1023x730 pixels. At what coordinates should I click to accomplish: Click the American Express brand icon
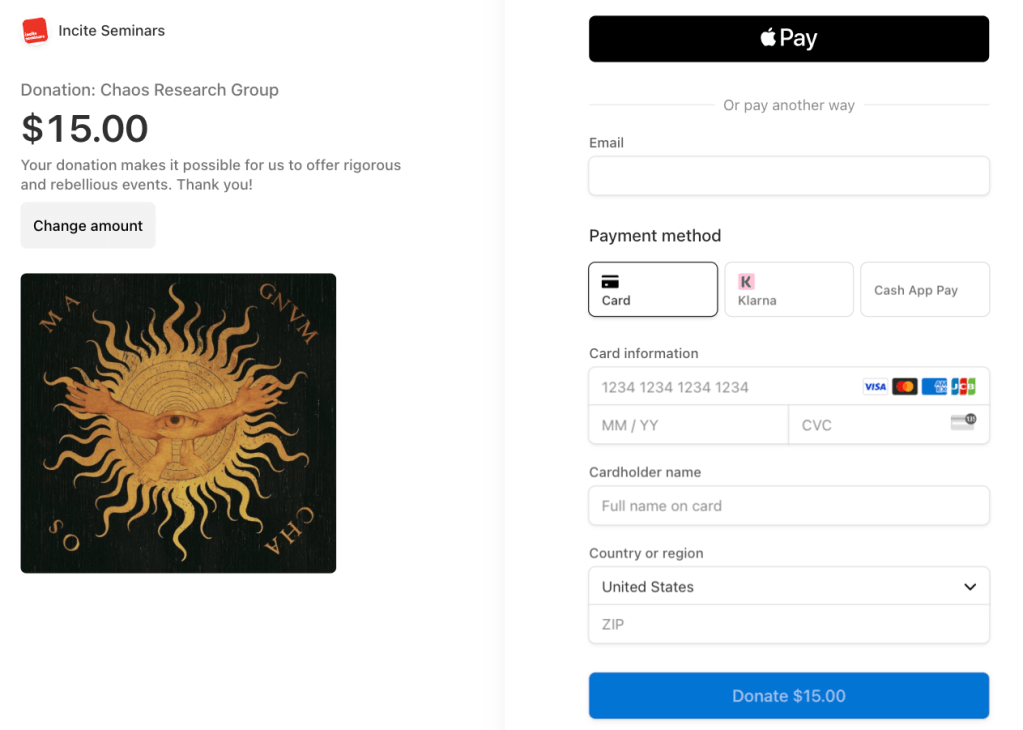coord(934,387)
